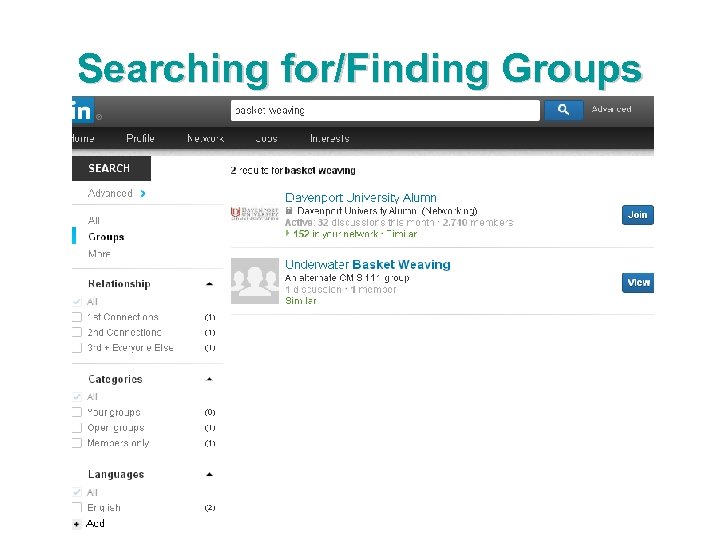Screen dimensions: 720x540
Task: Collapse the Languages section
Action: 209,474
